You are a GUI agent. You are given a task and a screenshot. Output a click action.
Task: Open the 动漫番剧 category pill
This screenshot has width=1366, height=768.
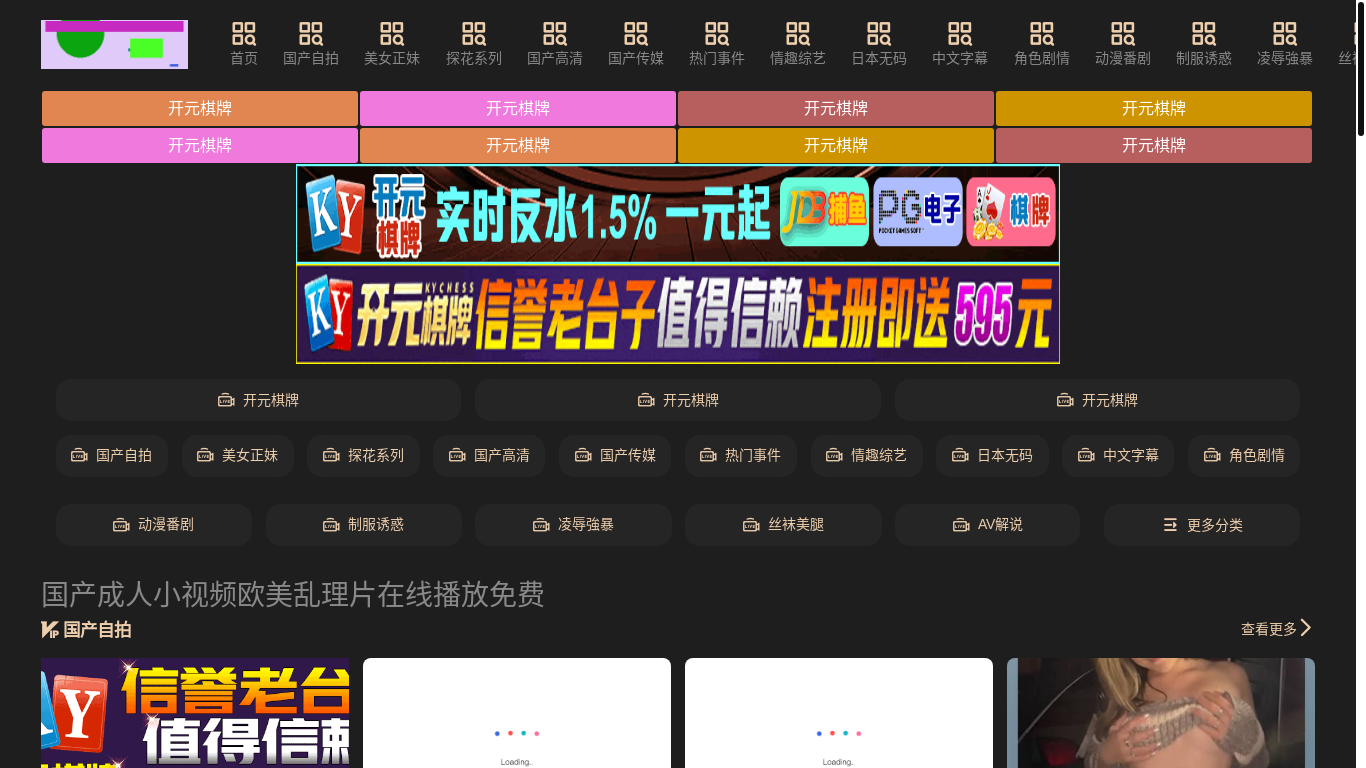[154, 524]
